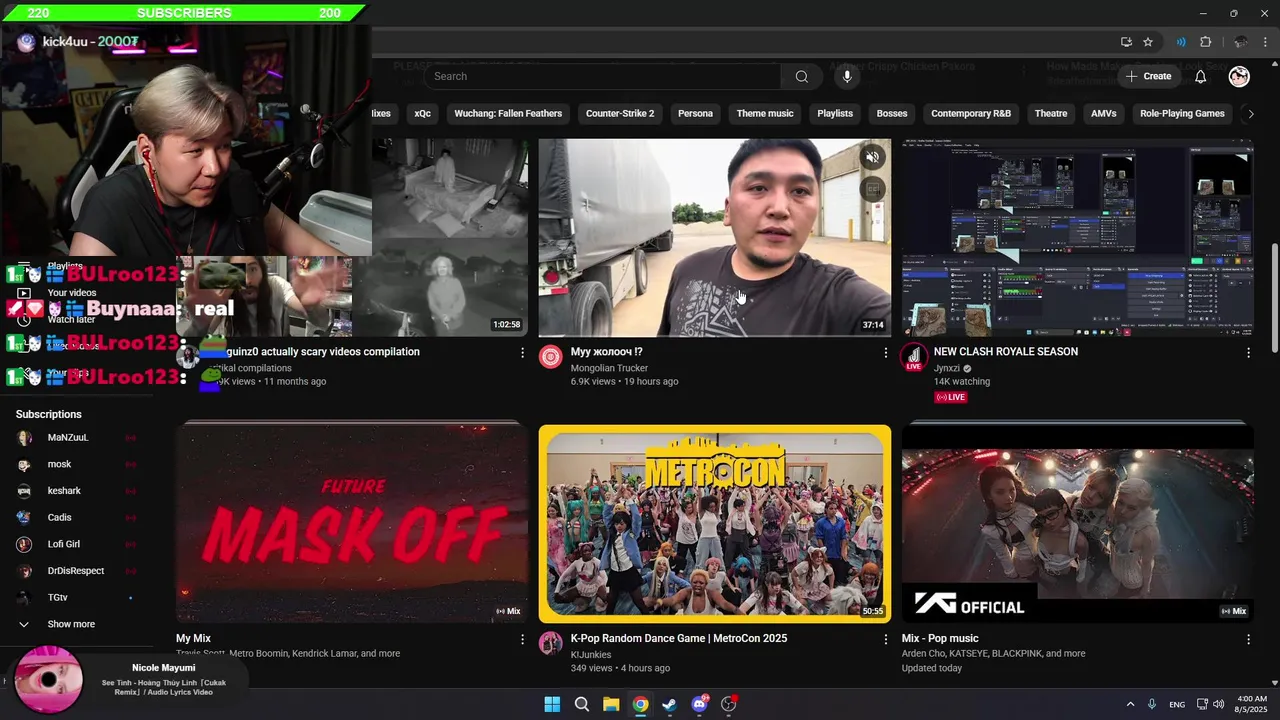The height and width of the screenshot is (720, 1280).
Task: Open K-Pop Random Dance Game title
Action: [679, 638]
